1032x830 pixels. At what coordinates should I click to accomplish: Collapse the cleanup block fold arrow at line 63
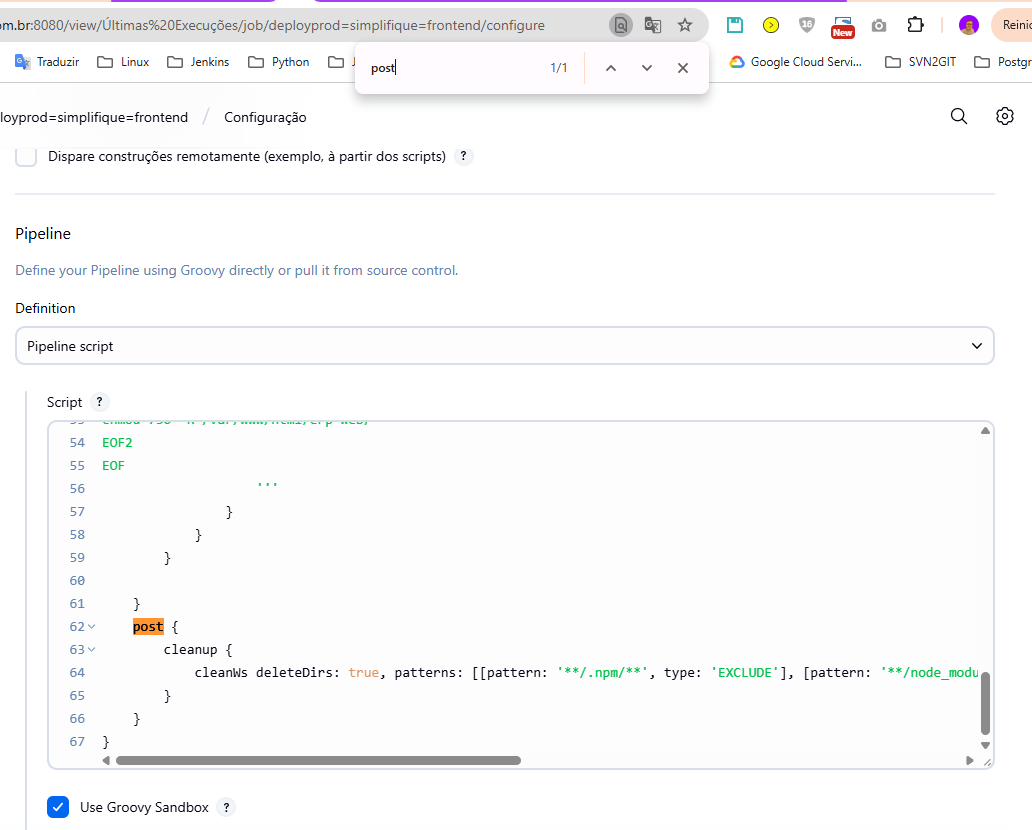(x=91, y=650)
